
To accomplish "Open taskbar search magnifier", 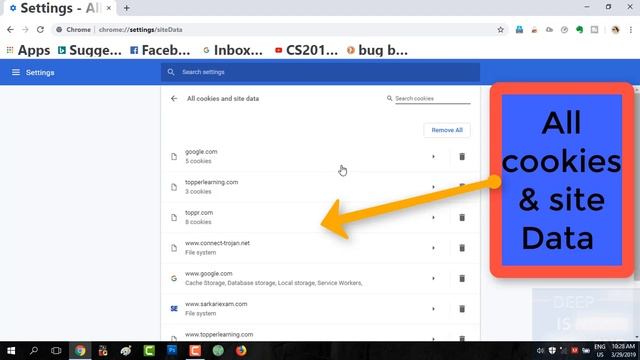I will (33, 351).
